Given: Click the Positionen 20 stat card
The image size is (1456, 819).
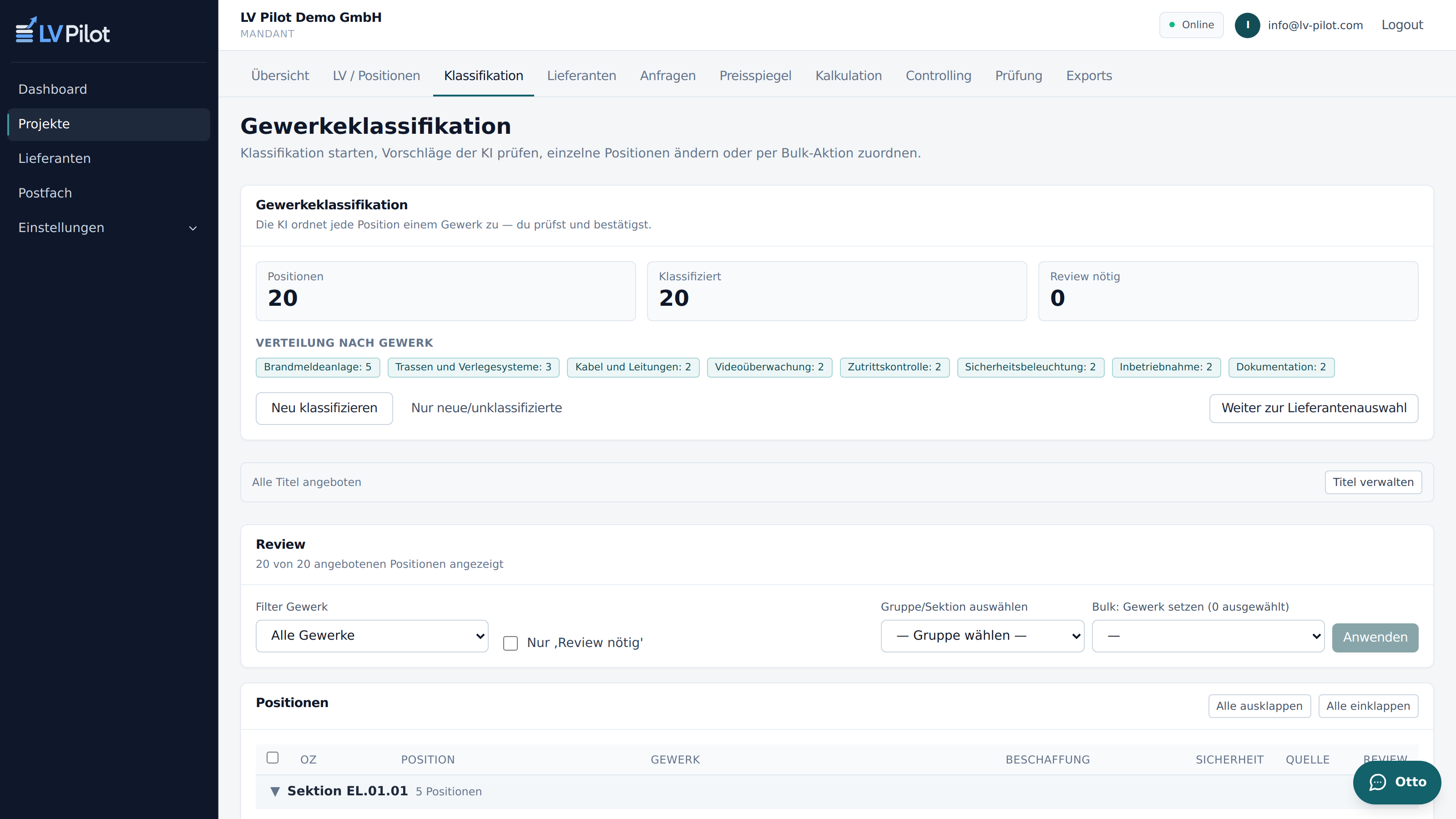Looking at the screenshot, I should [445, 291].
